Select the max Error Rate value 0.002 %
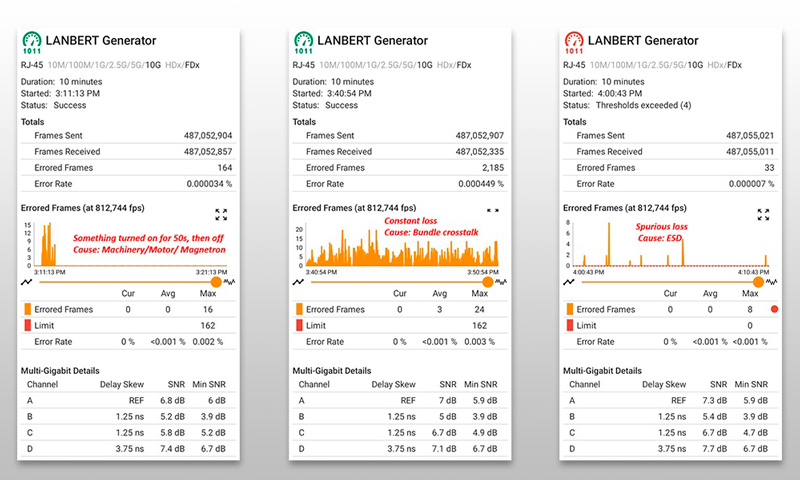800x480 pixels. (x=208, y=342)
